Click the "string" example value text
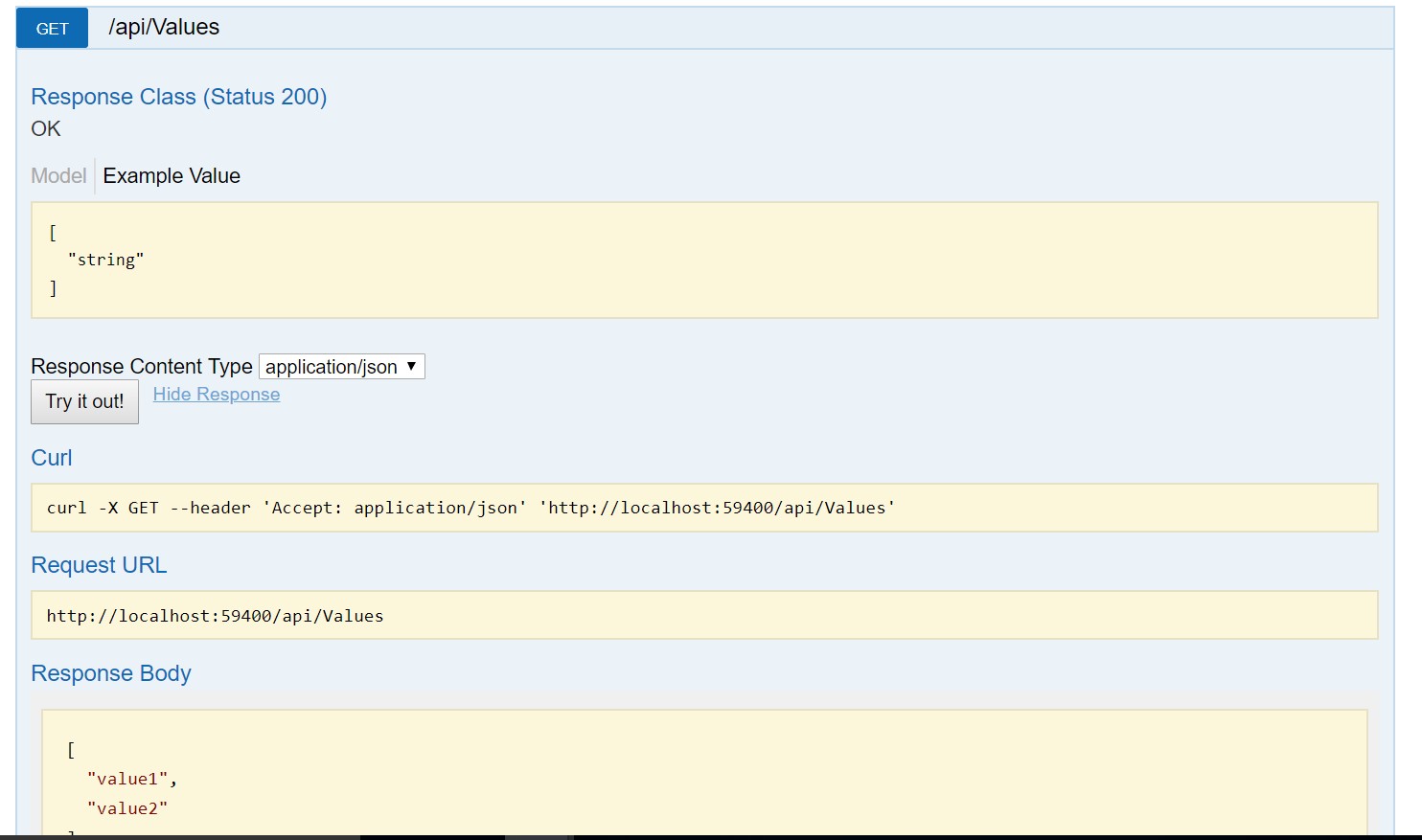Viewport: 1422px width, 840px height. [x=105, y=260]
